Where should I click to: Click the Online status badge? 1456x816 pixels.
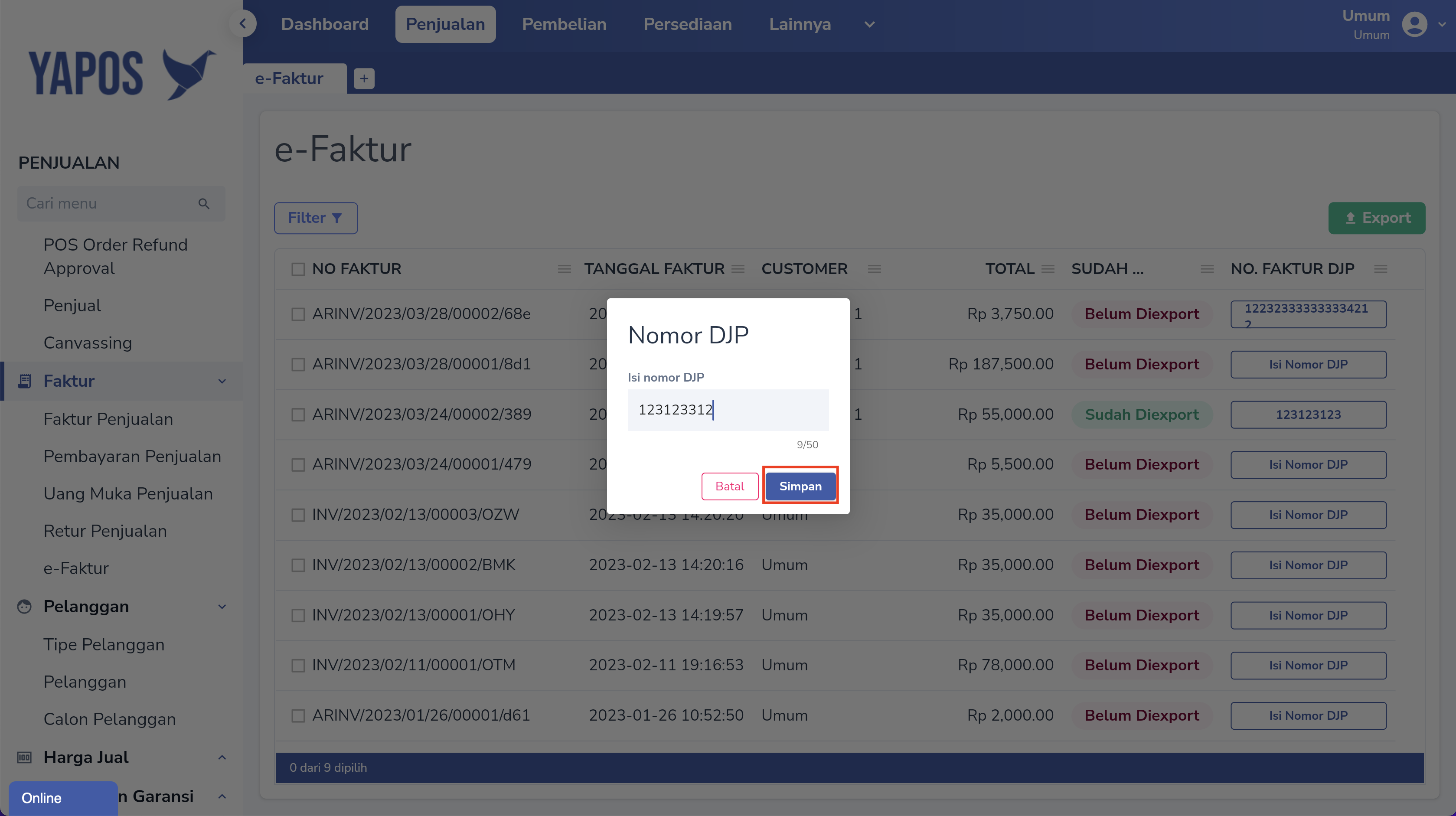pos(63,798)
